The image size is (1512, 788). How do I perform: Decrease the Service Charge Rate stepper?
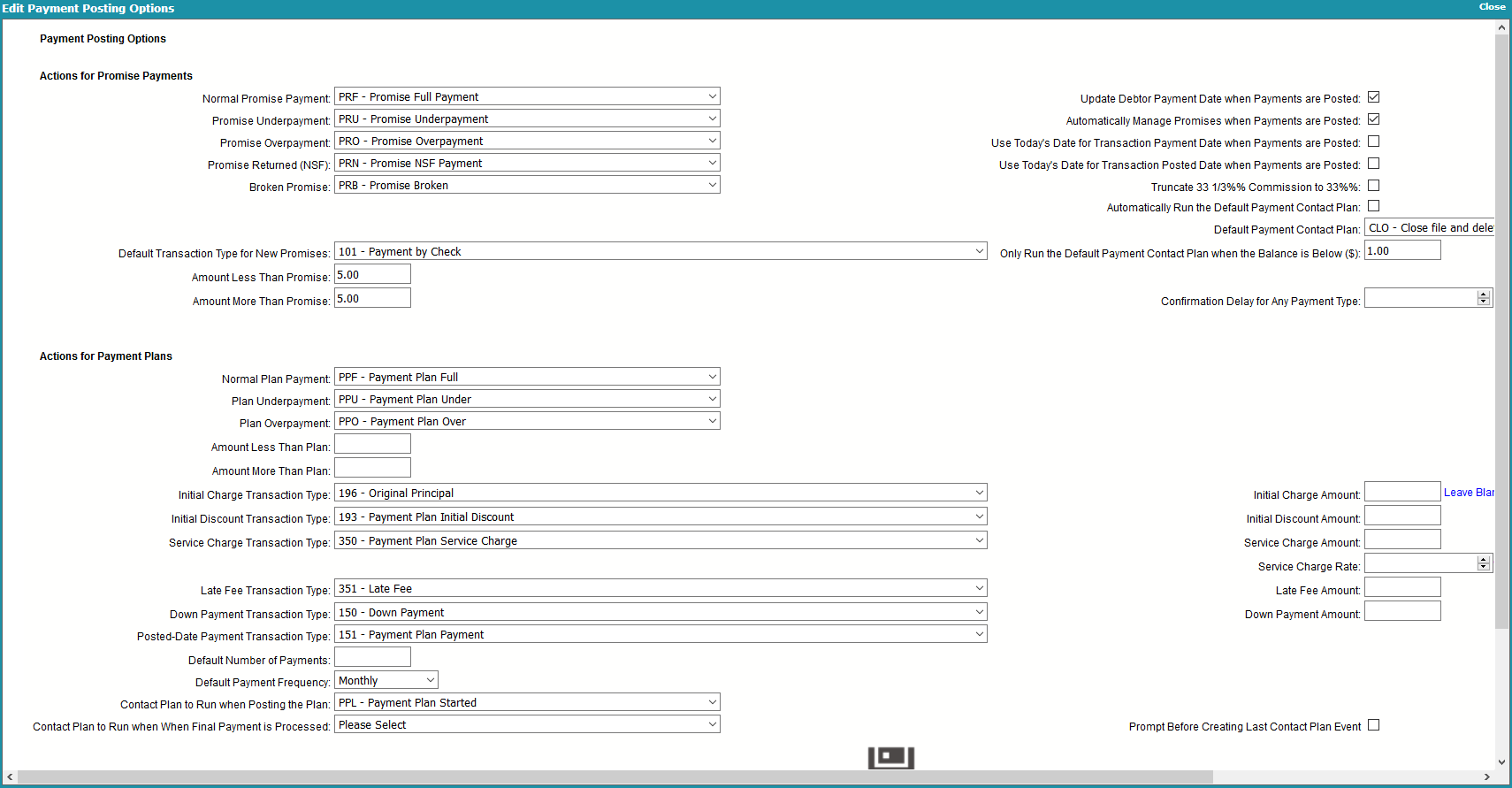click(x=1484, y=568)
